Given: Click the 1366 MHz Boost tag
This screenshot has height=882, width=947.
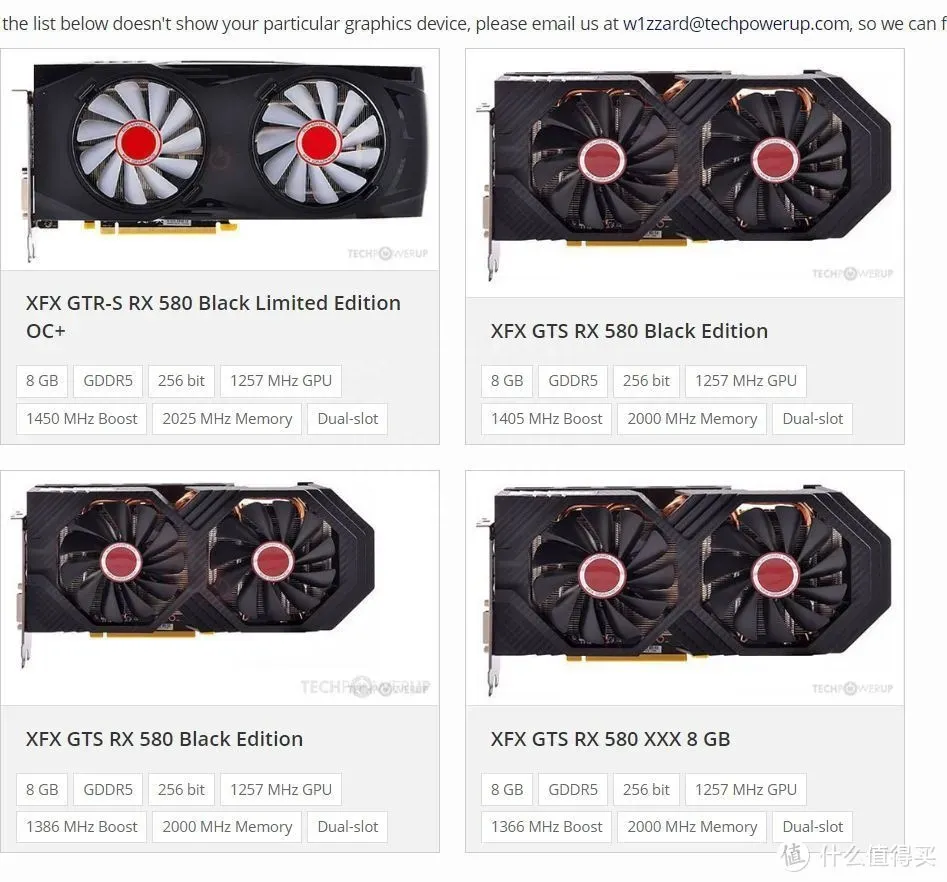Looking at the screenshot, I should tap(547, 826).
